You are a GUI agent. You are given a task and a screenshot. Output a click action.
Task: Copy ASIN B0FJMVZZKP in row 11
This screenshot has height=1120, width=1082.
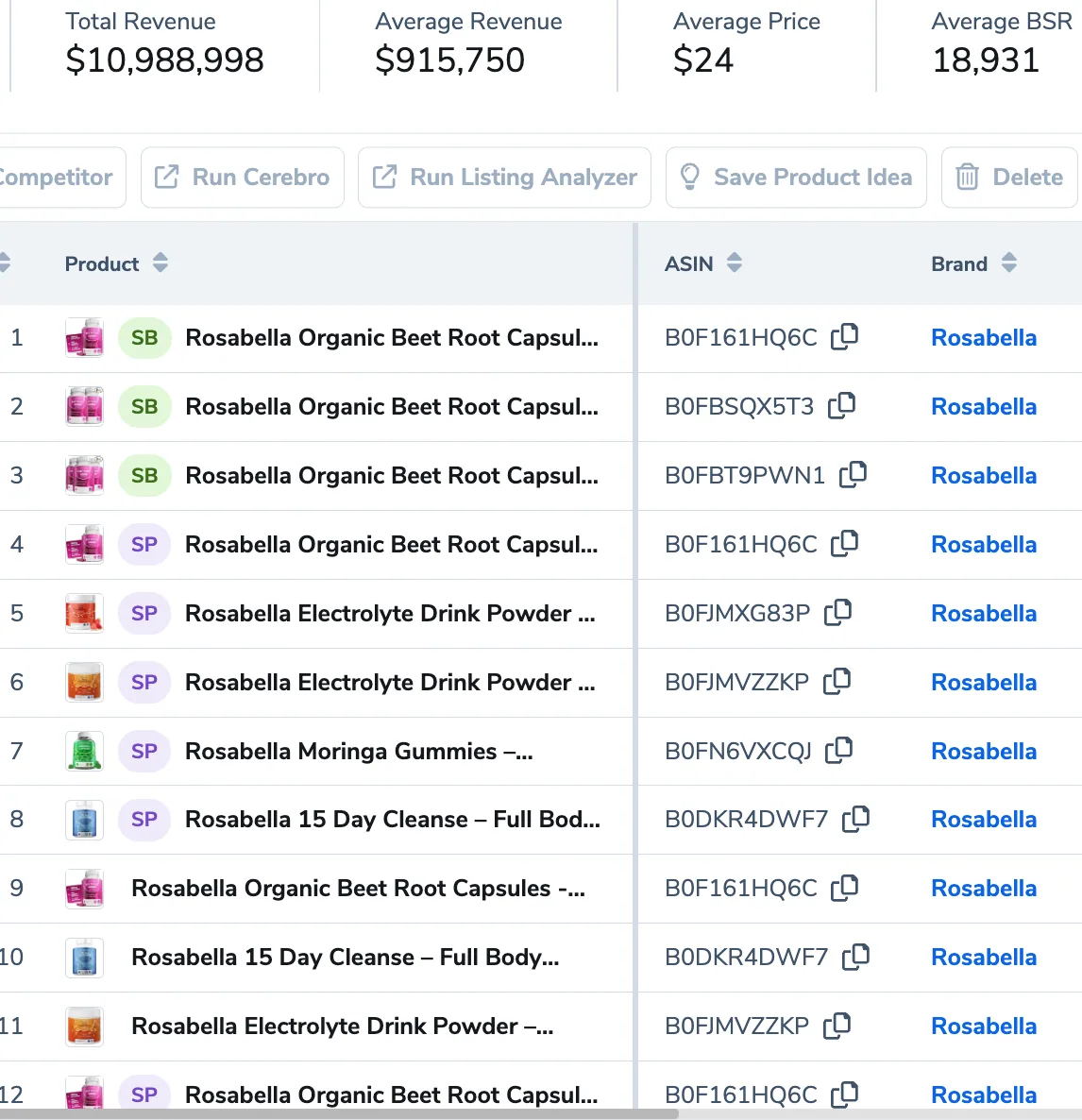click(837, 1025)
